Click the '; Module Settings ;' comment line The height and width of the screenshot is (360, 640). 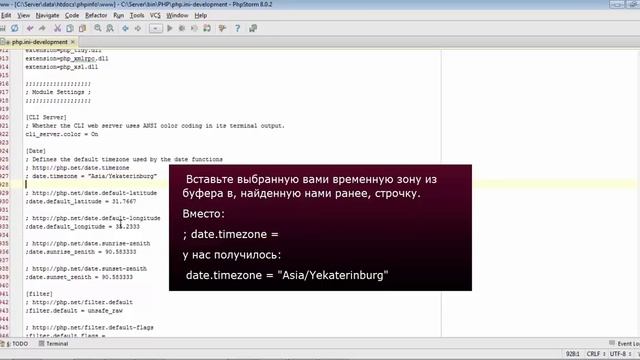[x=58, y=92]
